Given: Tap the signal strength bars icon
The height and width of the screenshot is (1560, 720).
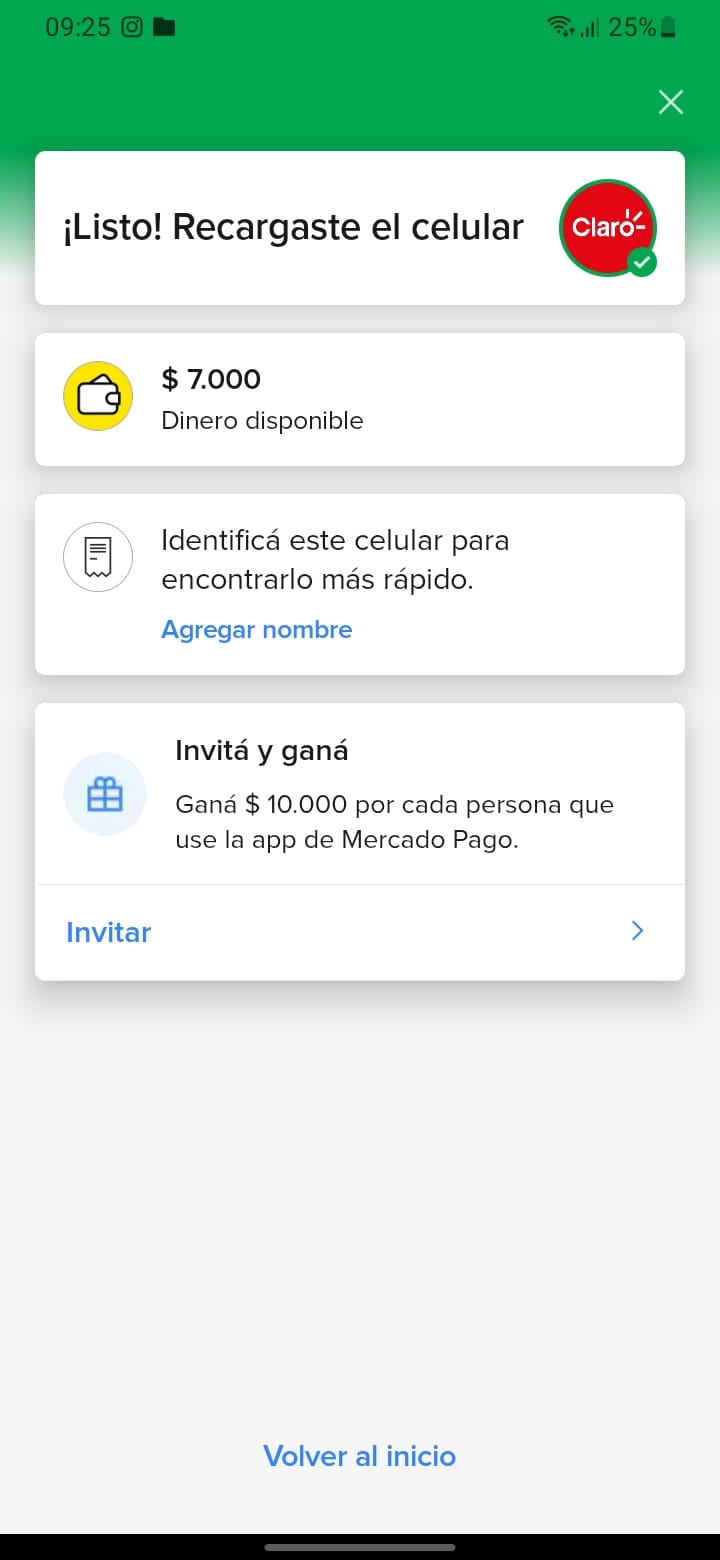Looking at the screenshot, I should coord(590,27).
